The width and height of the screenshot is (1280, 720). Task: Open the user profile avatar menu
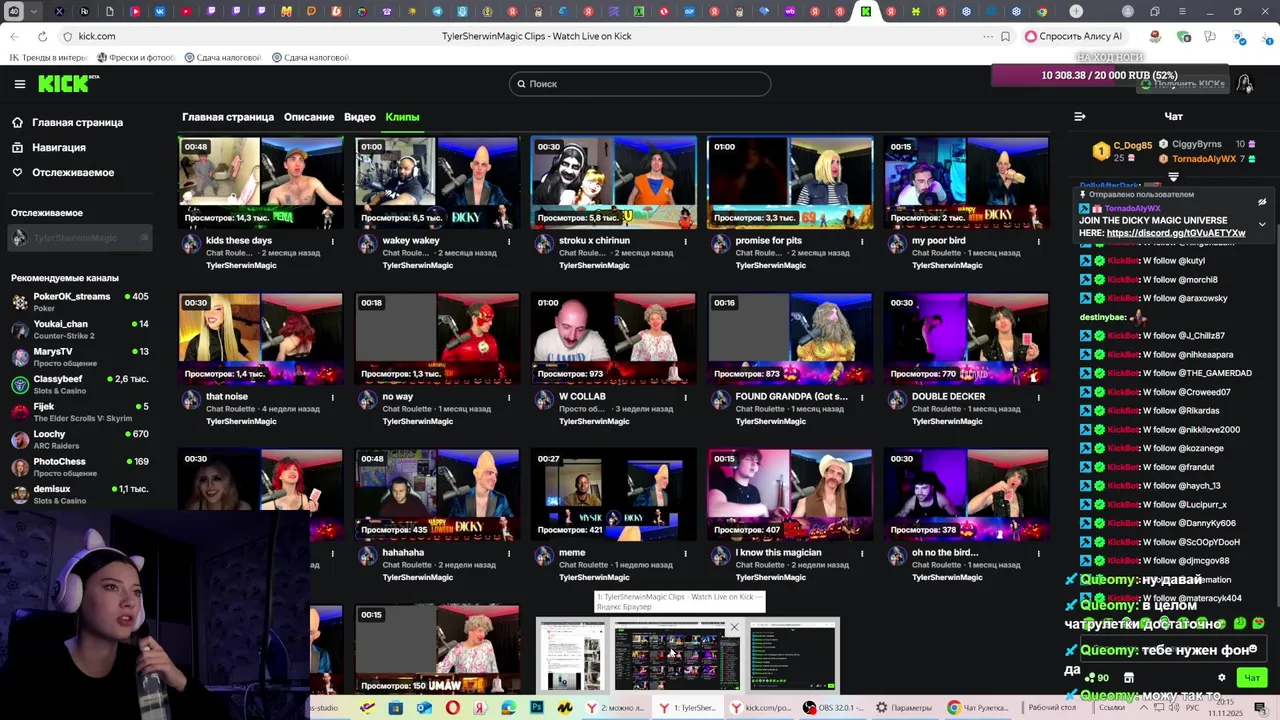pyautogui.click(x=1245, y=84)
